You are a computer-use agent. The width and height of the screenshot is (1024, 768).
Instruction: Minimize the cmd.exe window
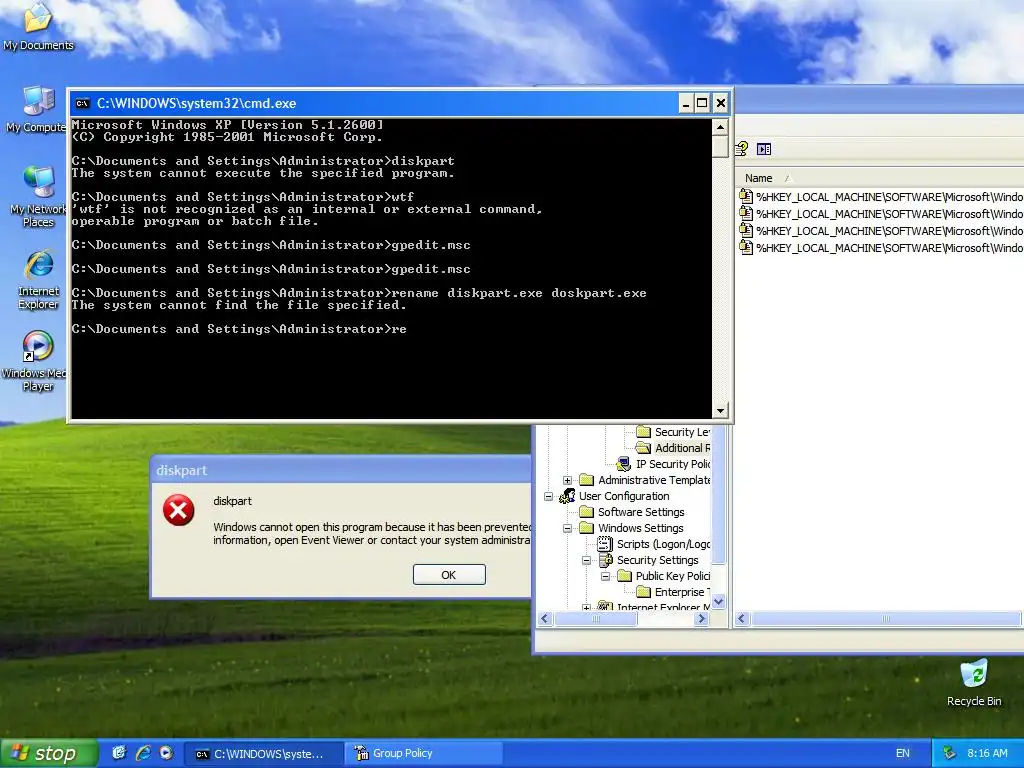[x=685, y=103]
